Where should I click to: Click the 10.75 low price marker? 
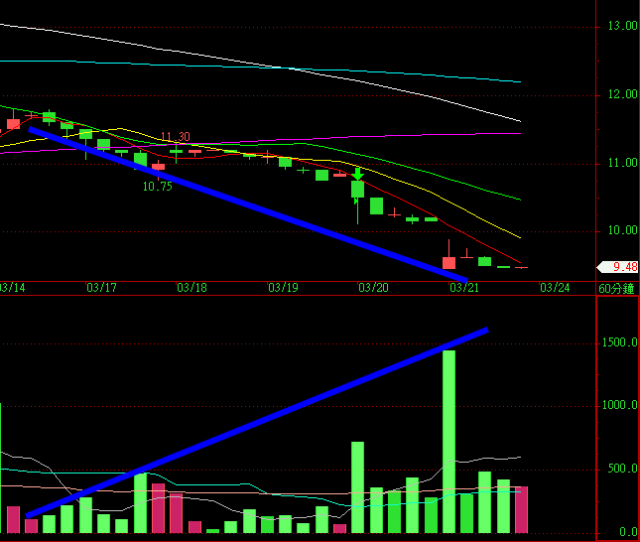(158, 187)
